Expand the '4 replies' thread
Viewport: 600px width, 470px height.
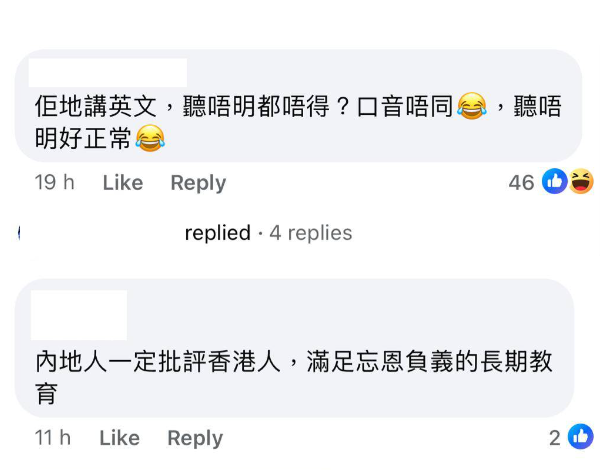310,233
